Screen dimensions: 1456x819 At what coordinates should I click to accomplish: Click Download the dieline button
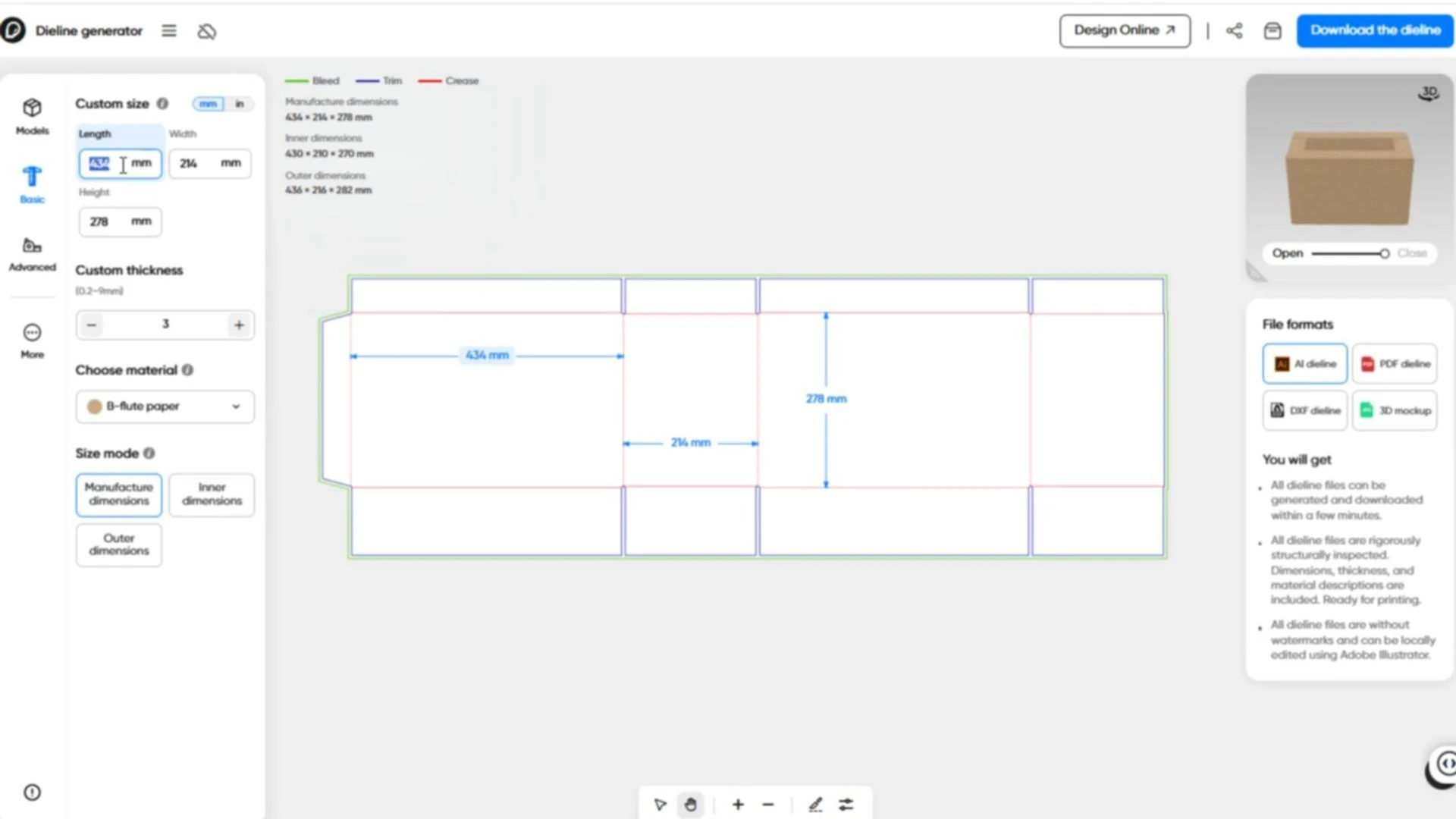tap(1375, 30)
